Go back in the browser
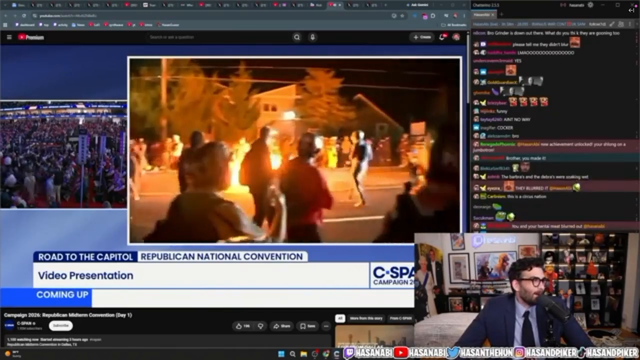 [6, 16]
